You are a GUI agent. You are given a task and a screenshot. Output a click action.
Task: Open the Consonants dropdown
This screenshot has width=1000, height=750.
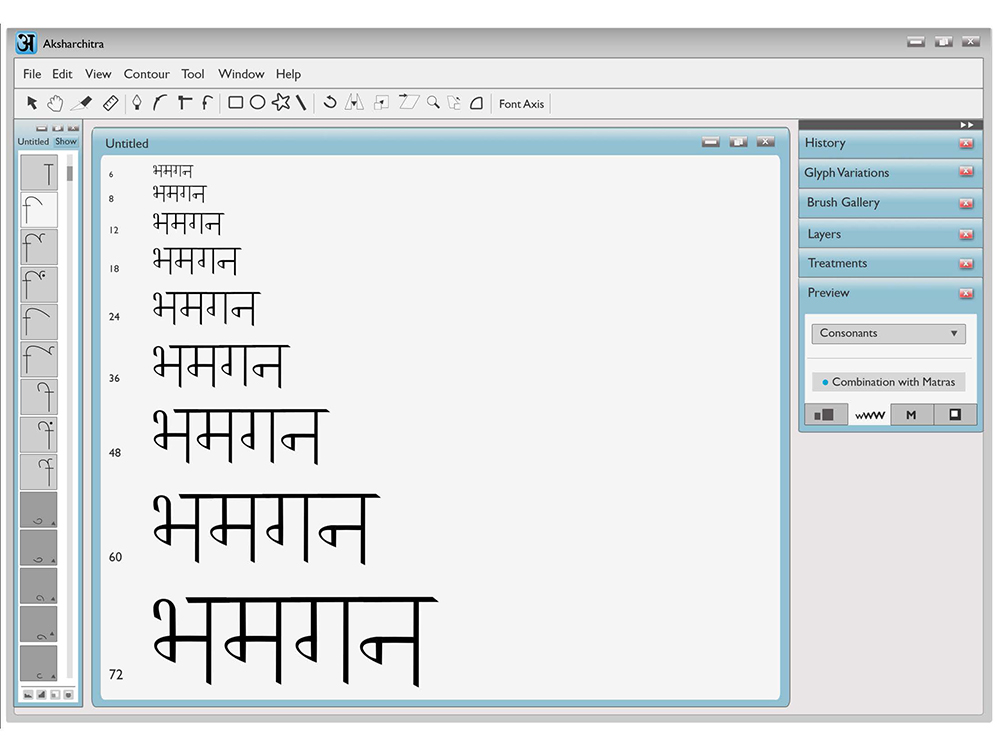coord(888,334)
